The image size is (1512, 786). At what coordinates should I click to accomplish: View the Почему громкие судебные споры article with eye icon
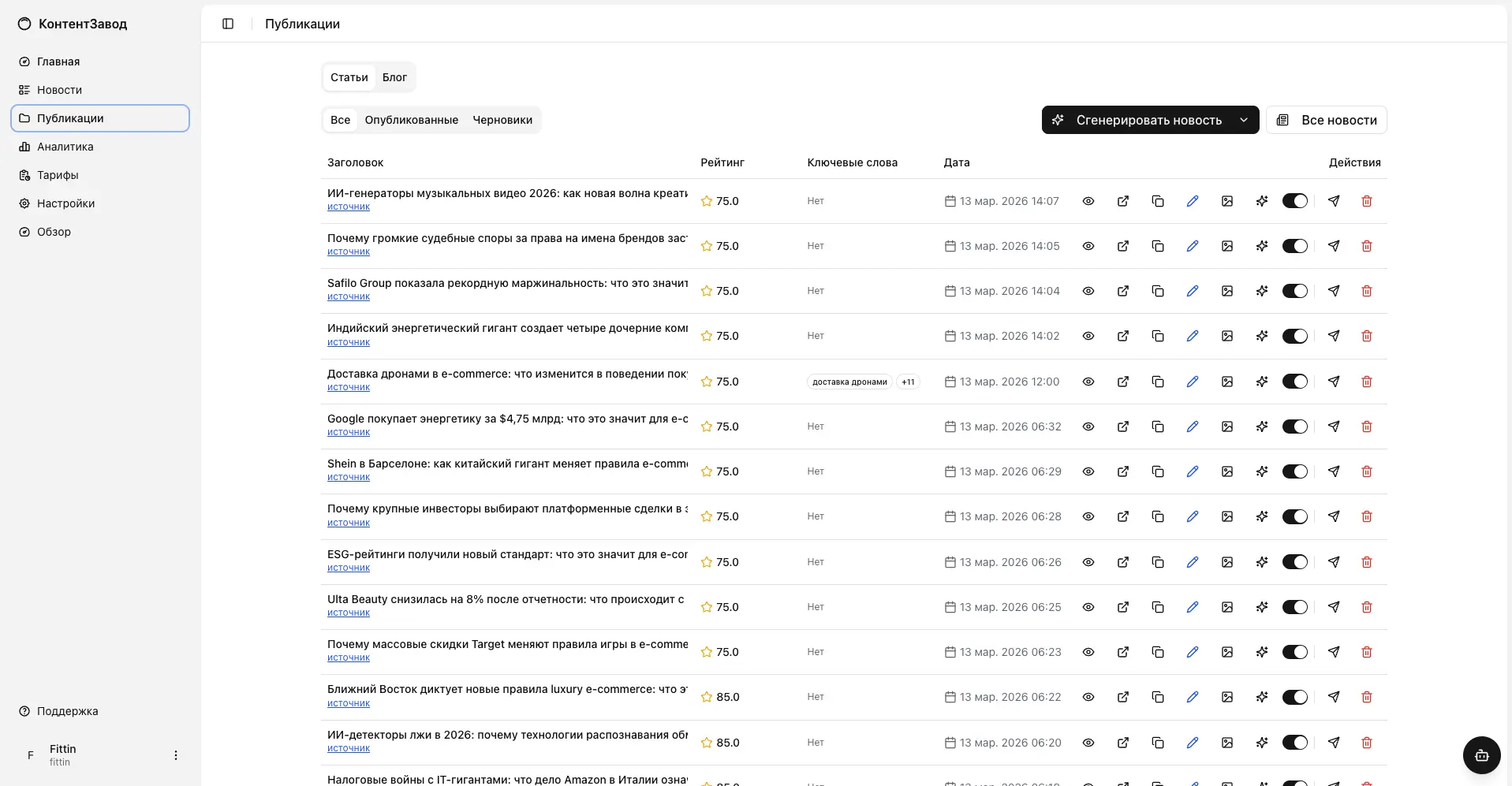tap(1088, 246)
